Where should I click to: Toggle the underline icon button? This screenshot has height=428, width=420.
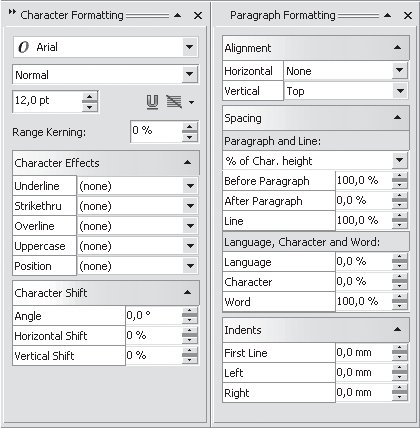152,102
